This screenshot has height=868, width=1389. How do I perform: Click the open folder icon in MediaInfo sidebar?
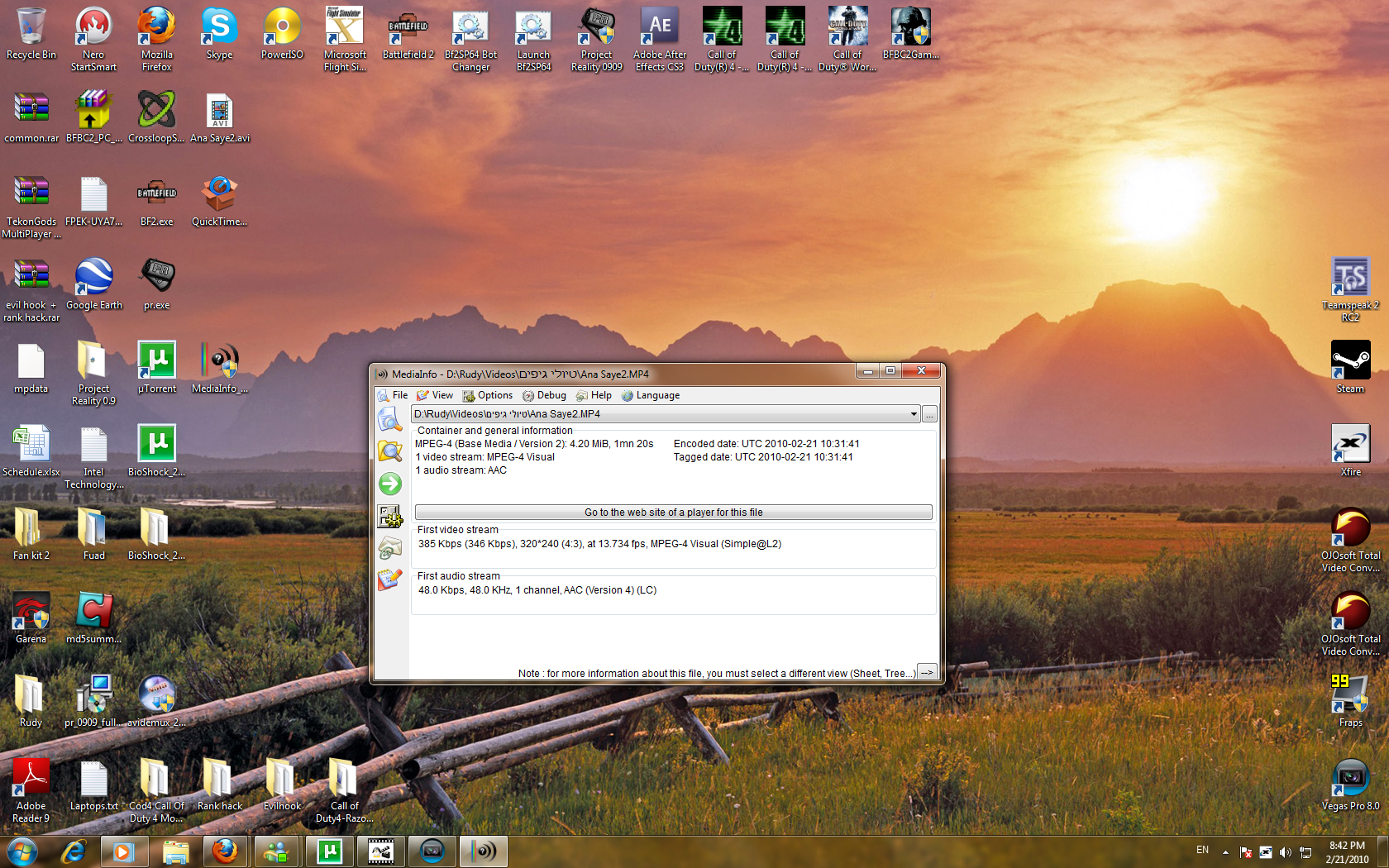389,451
